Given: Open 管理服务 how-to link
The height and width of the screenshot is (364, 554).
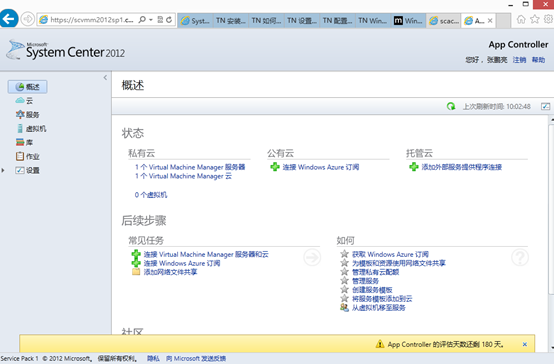Looking at the screenshot, I should (x=365, y=281).
